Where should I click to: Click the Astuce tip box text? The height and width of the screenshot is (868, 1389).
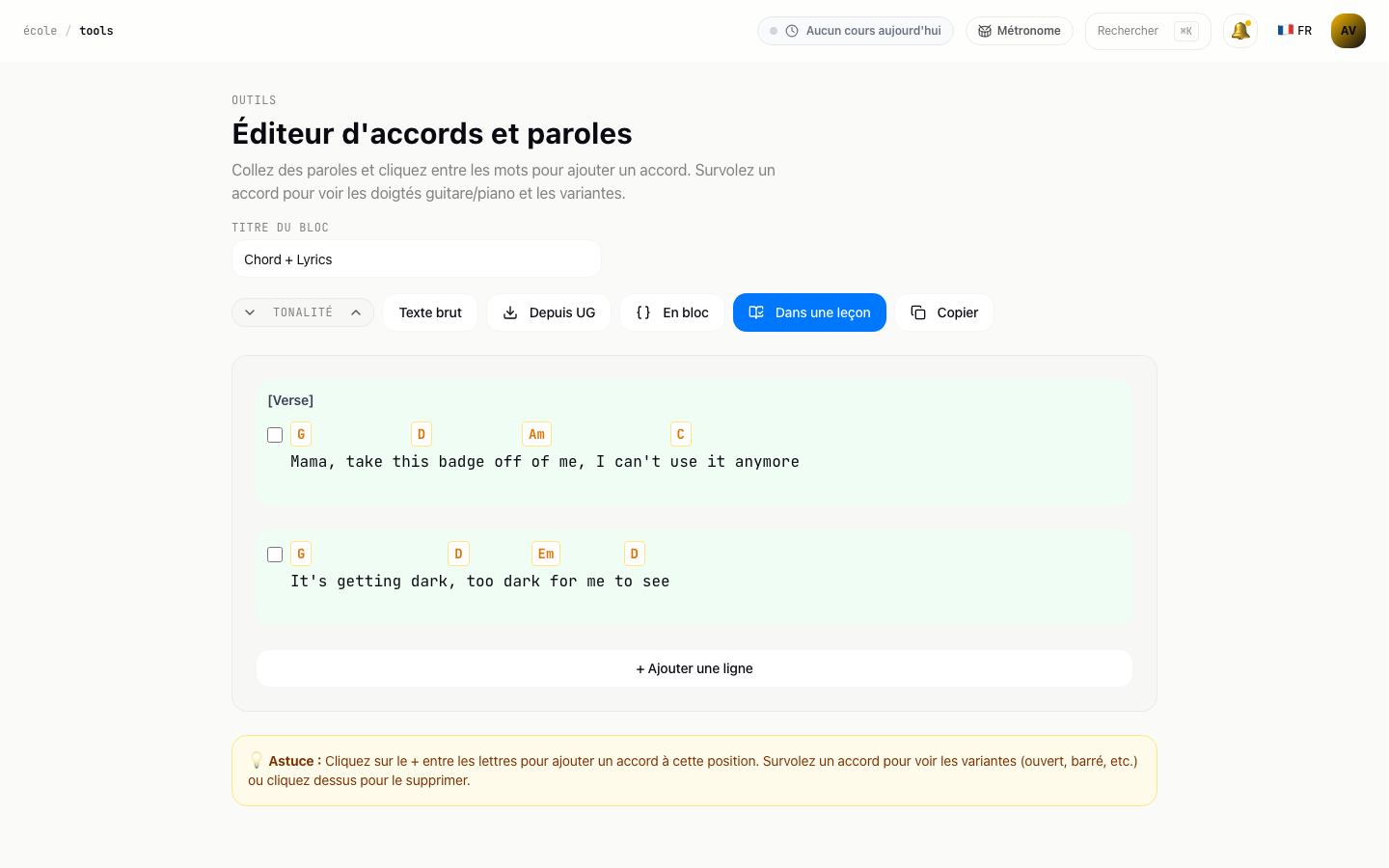pos(694,771)
